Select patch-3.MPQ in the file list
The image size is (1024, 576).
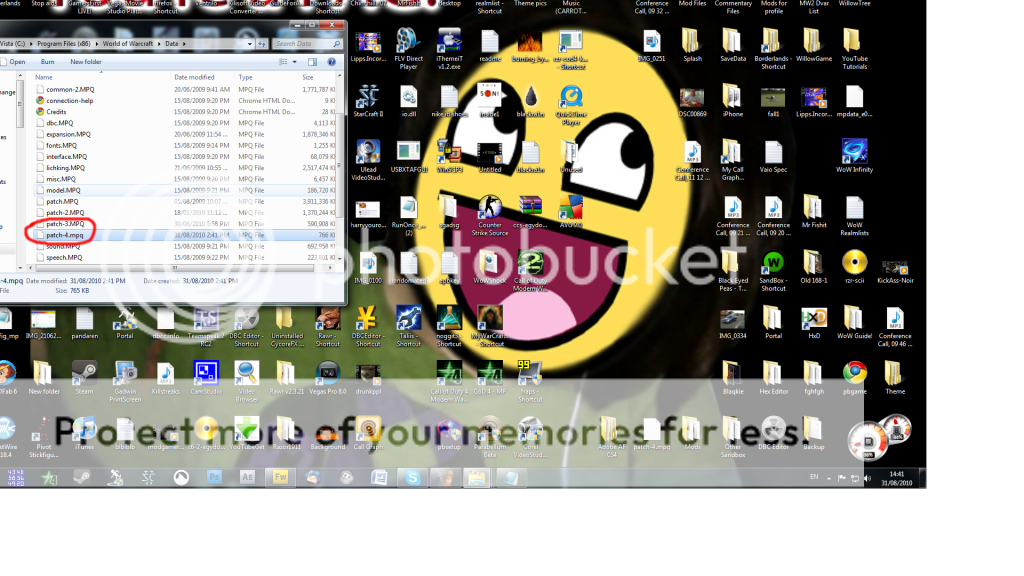[x=65, y=224]
